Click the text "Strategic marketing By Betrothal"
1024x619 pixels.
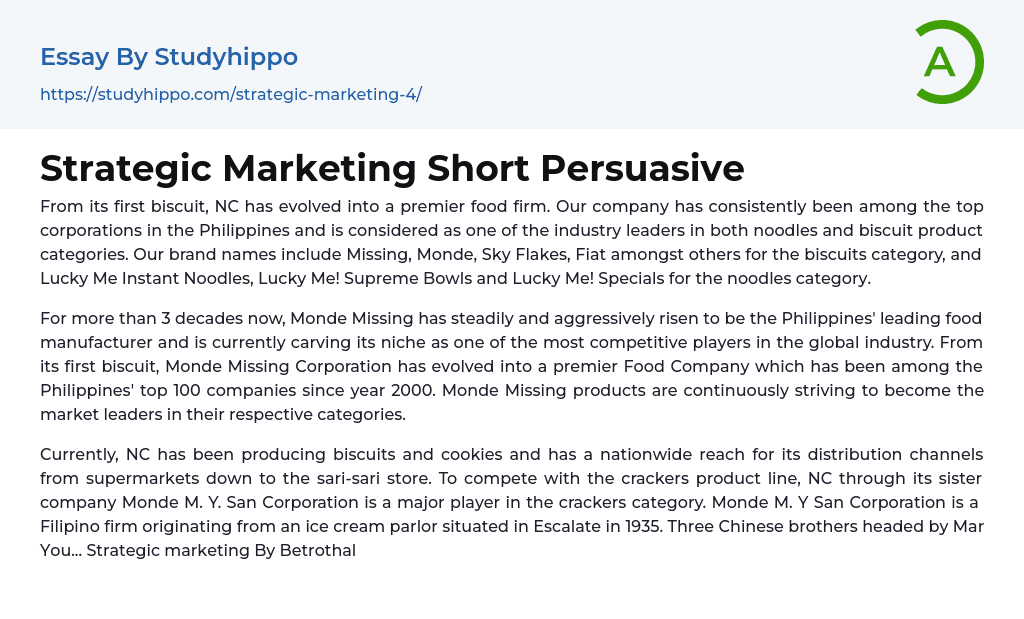point(221,550)
